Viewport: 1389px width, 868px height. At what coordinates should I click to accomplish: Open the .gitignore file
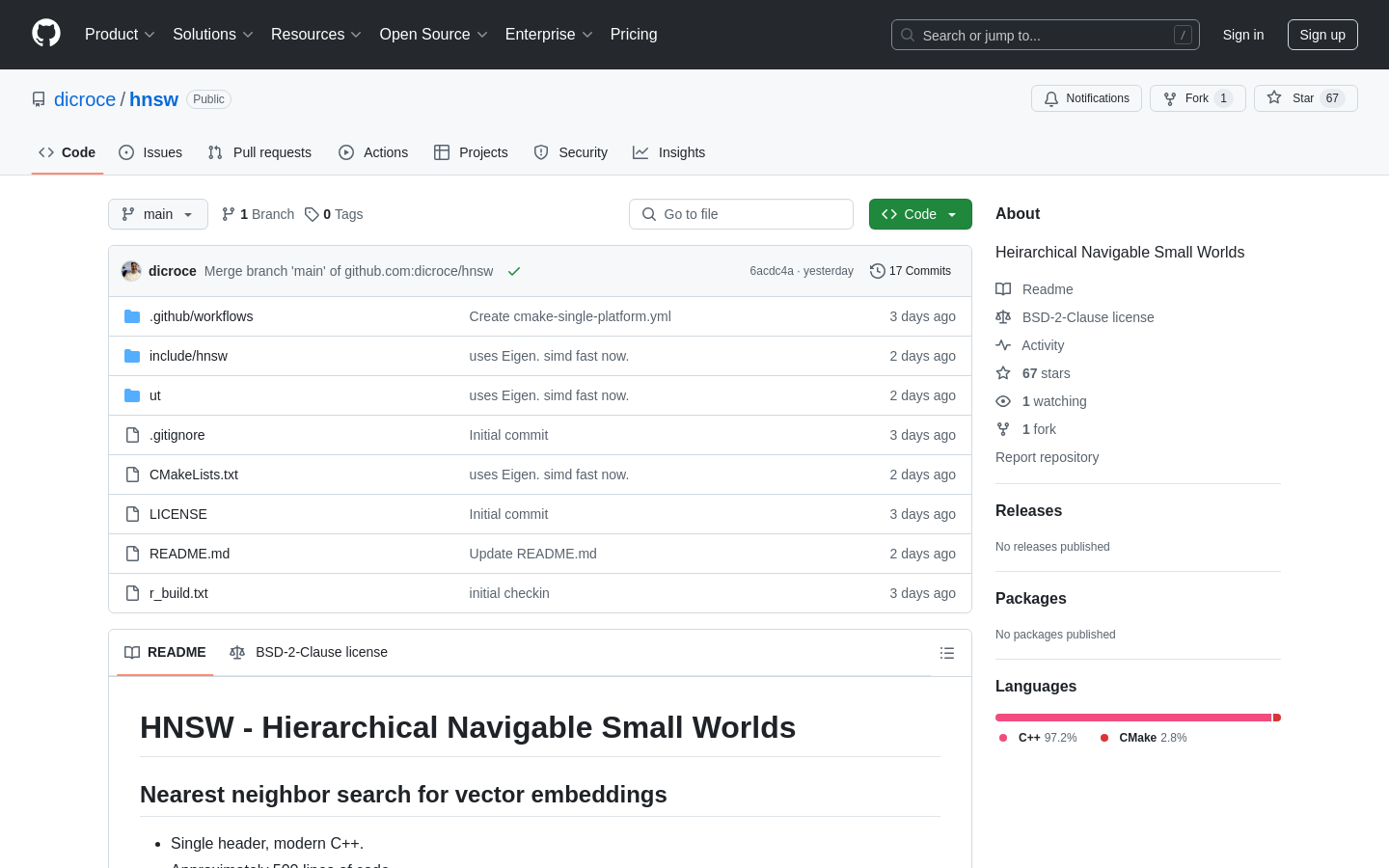pyautogui.click(x=177, y=435)
